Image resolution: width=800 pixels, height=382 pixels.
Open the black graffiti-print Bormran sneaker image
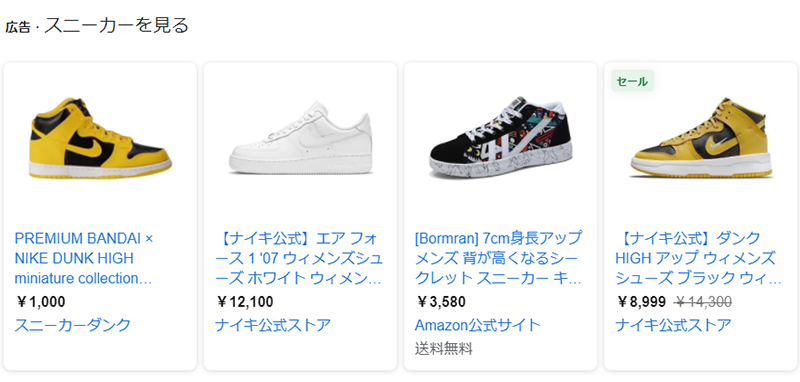tap(501, 137)
